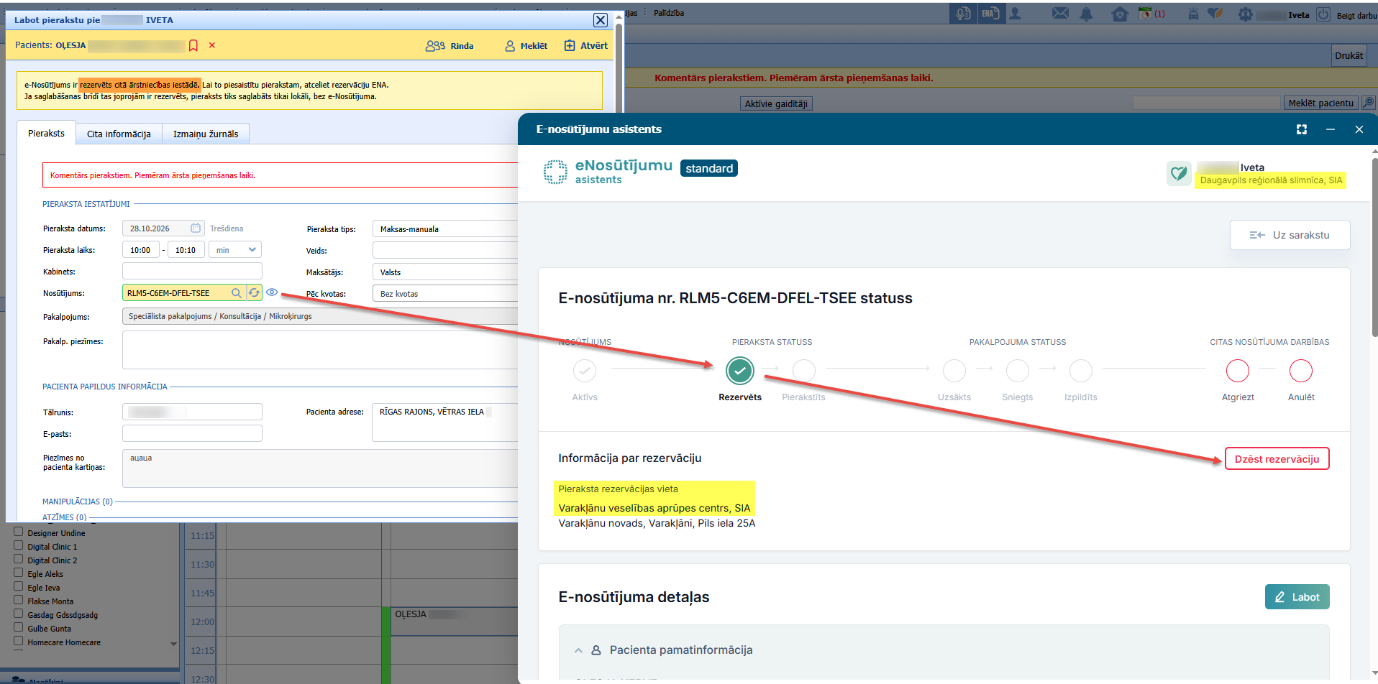Open the Veids dropdown field
The width and height of the screenshot is (1378, 684).
[x=445, y=249]
